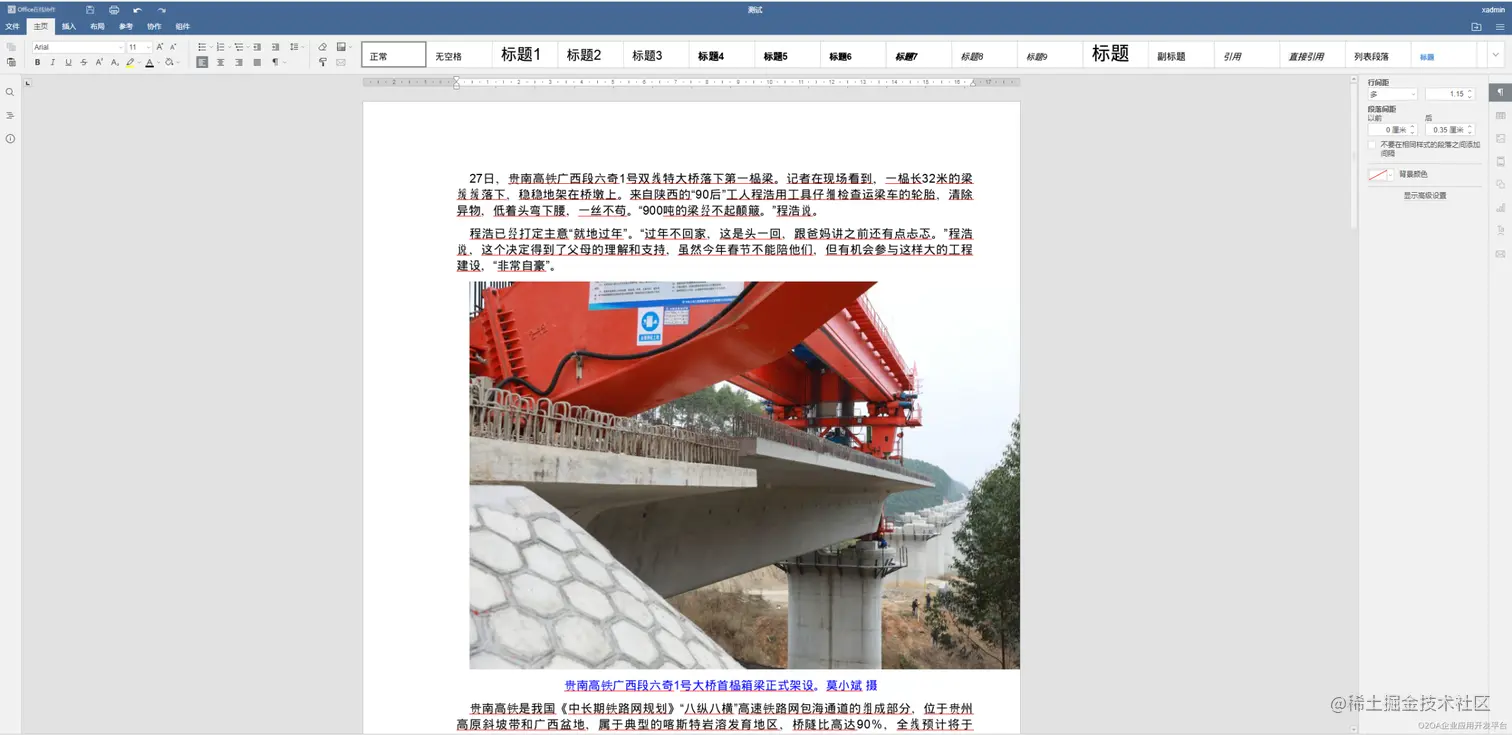Open the line spacing type dropdown
The image size is (1512, 735).
pos(1392,94)
